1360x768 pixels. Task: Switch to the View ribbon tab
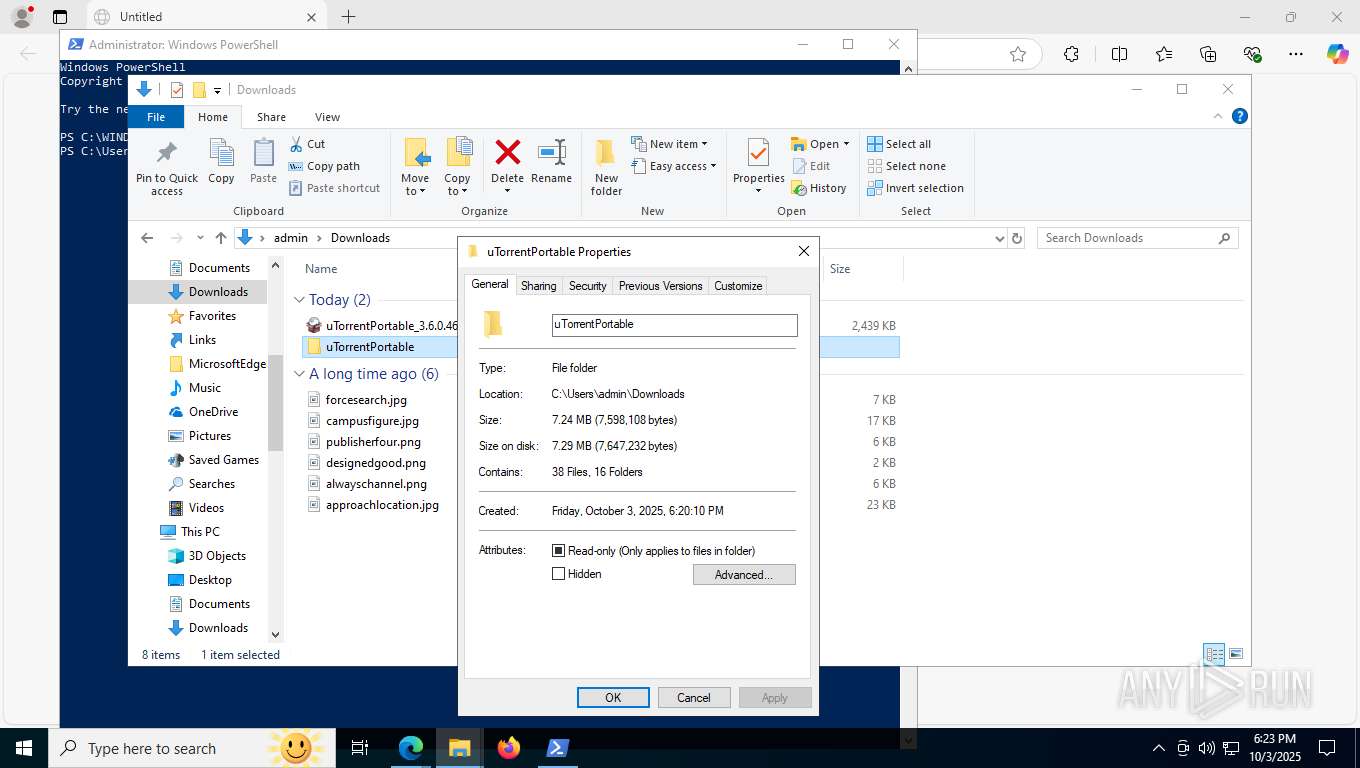tap(327, 117)
